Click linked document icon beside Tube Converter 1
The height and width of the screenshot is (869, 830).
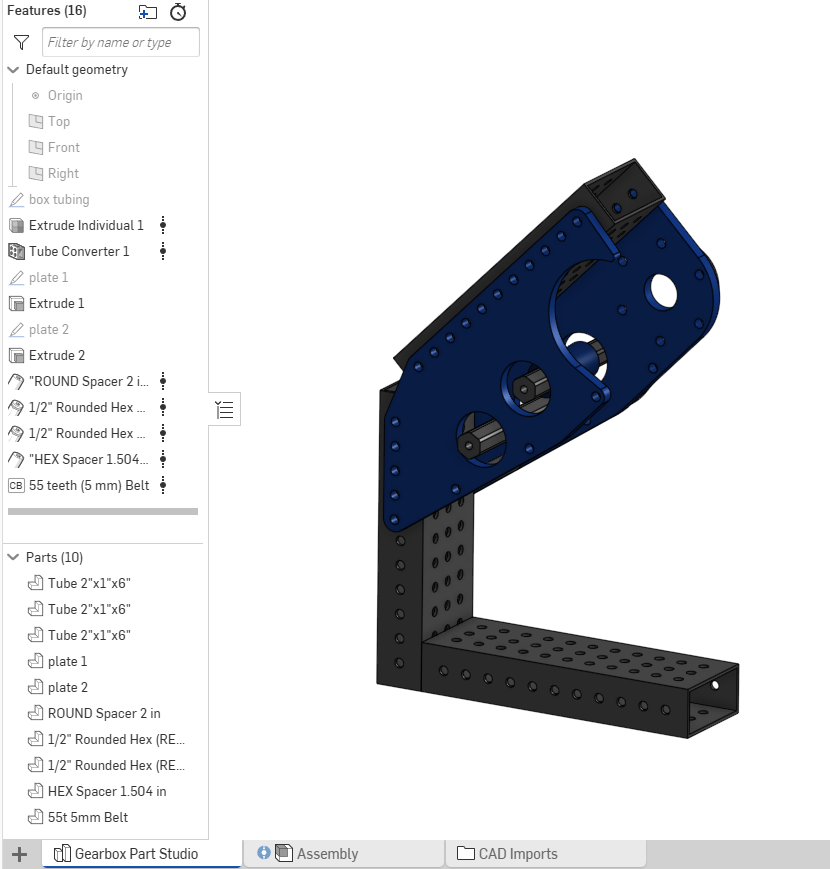click(163, 251)
